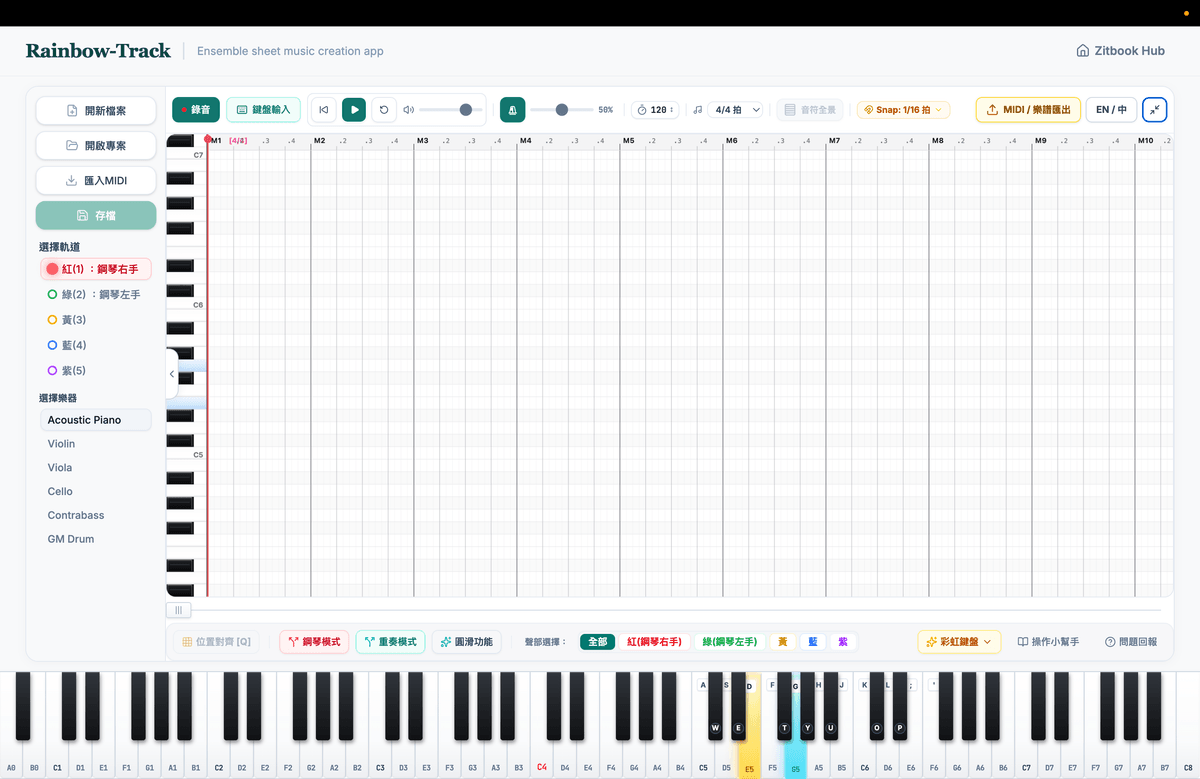Adjust the main volume slider
The width and height of the screenshot is (1200, 779).
[x=451, y=110]
